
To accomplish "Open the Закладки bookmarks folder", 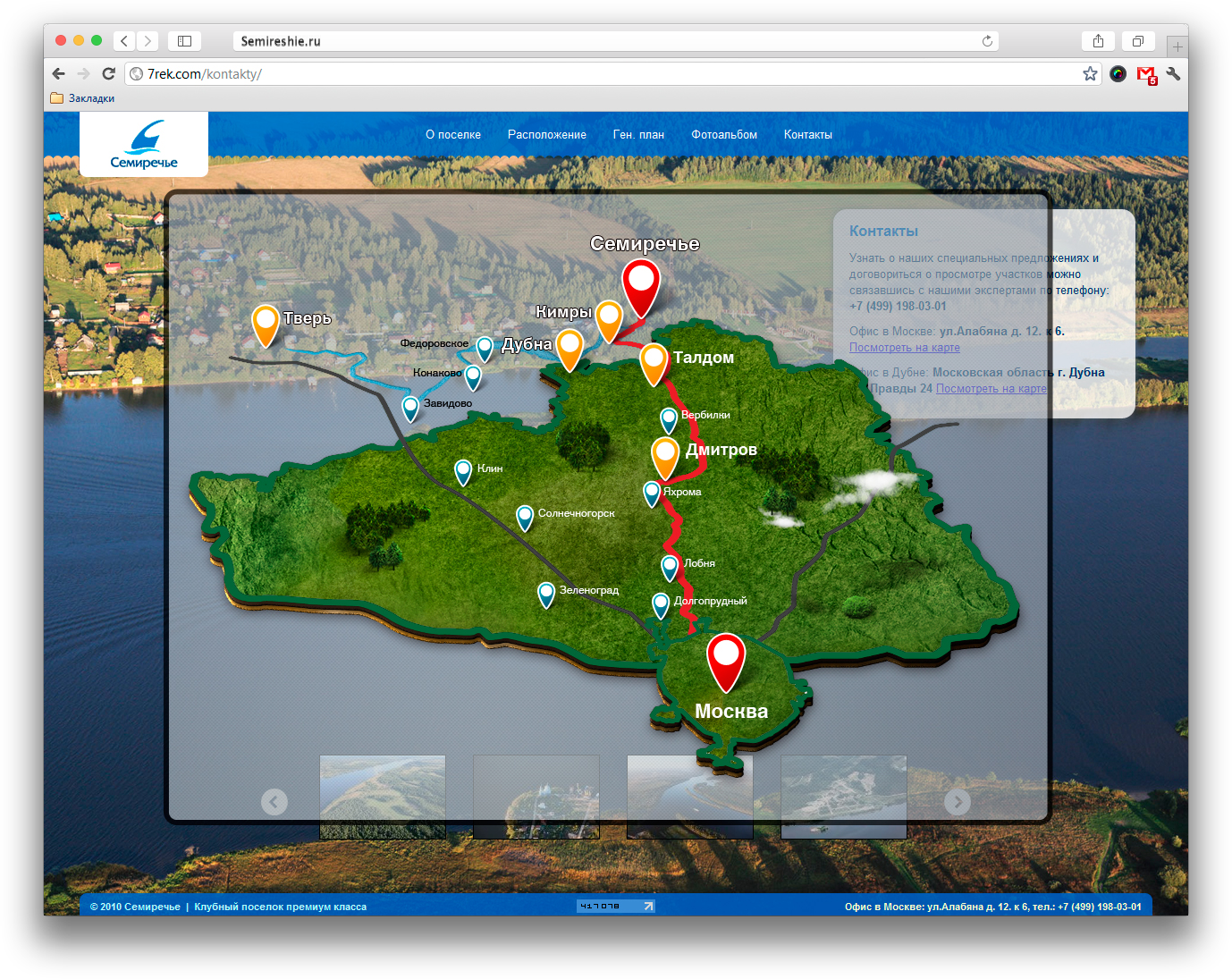I will [x=82, y=98].
